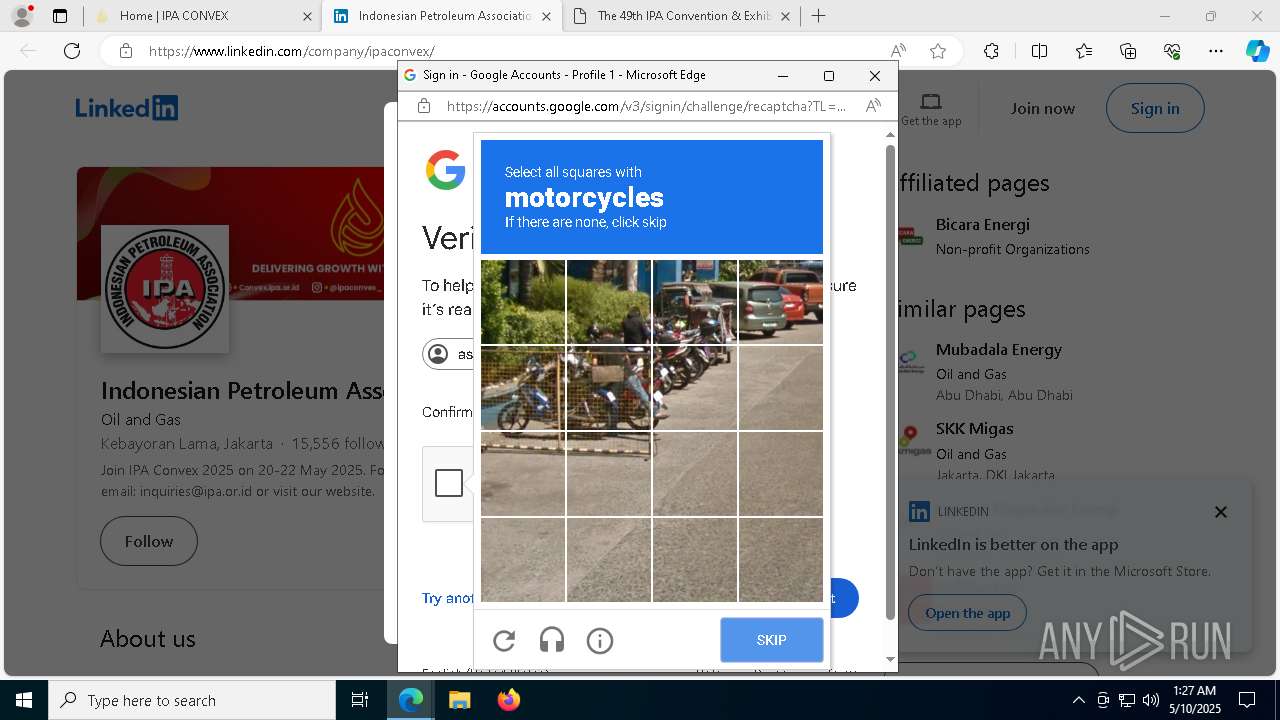Refresh the LinkedIn page
Image resolution: width=1280 pixels, height=720 pixels.
tap(72, 51)
